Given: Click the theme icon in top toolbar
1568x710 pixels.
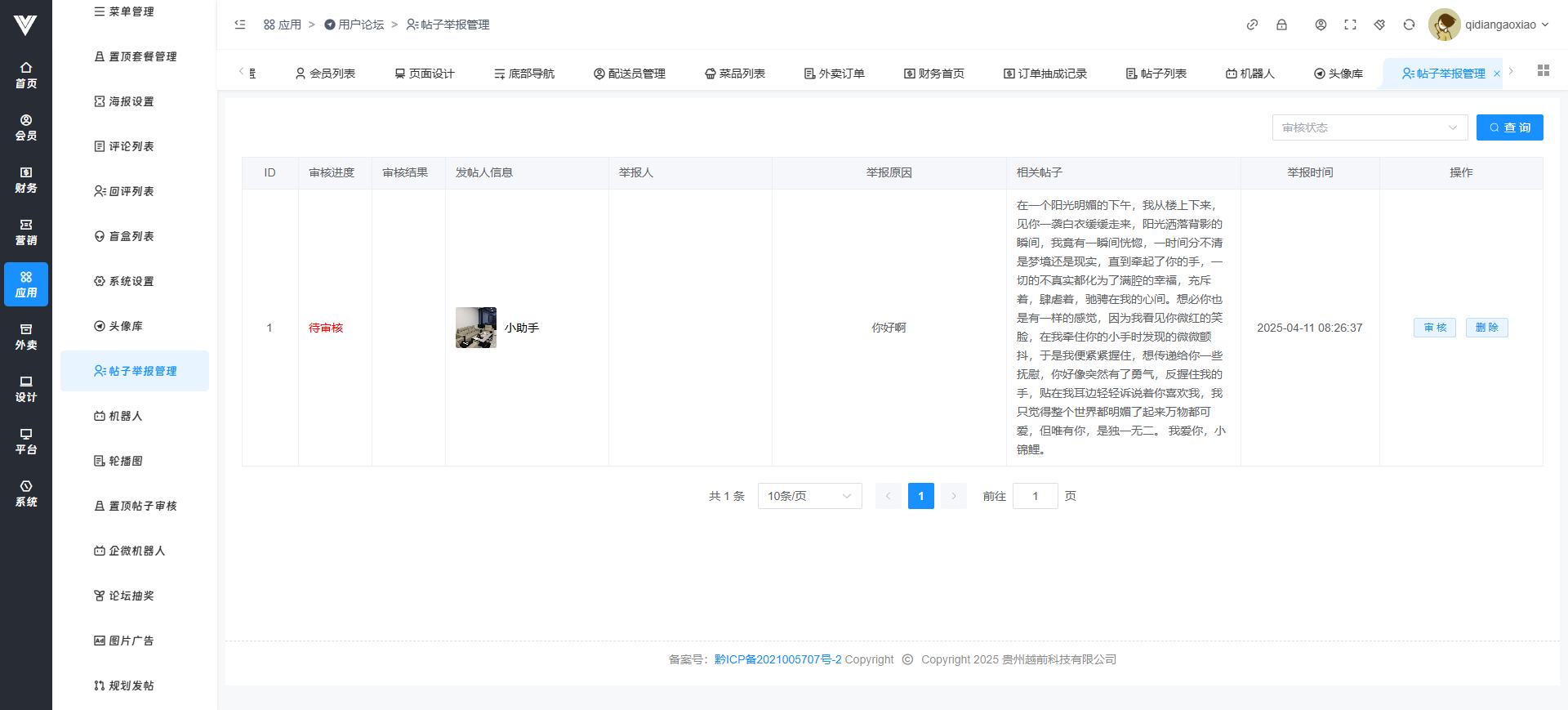Looking at the screenshot, I should [1379, 25].
